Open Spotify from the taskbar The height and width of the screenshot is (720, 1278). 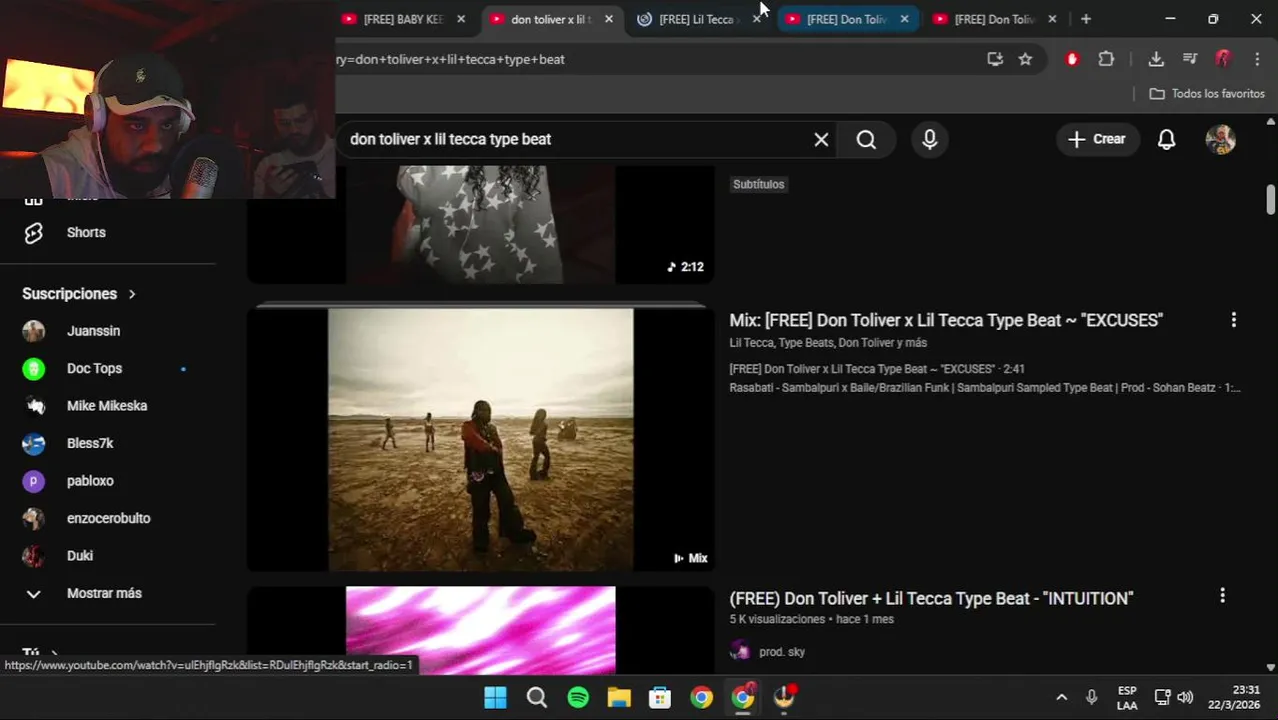(x=578, y=697)
